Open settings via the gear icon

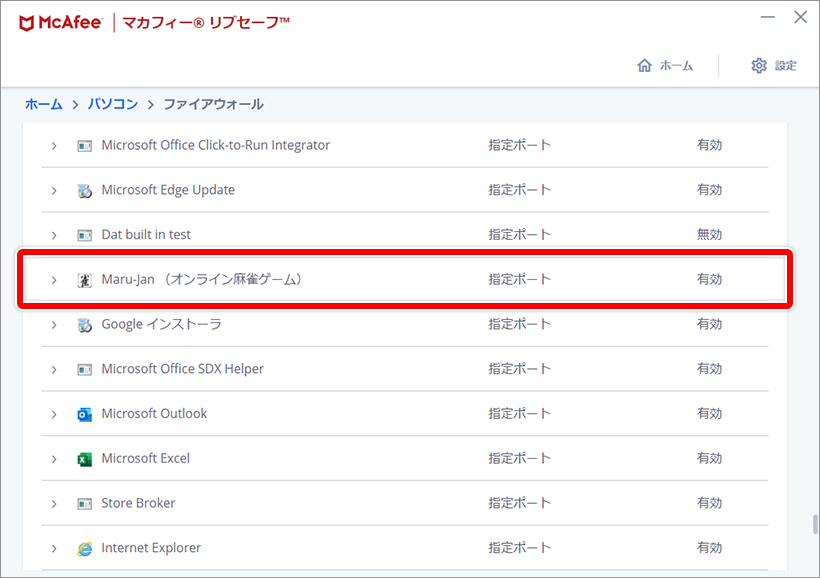coord(759,65)
